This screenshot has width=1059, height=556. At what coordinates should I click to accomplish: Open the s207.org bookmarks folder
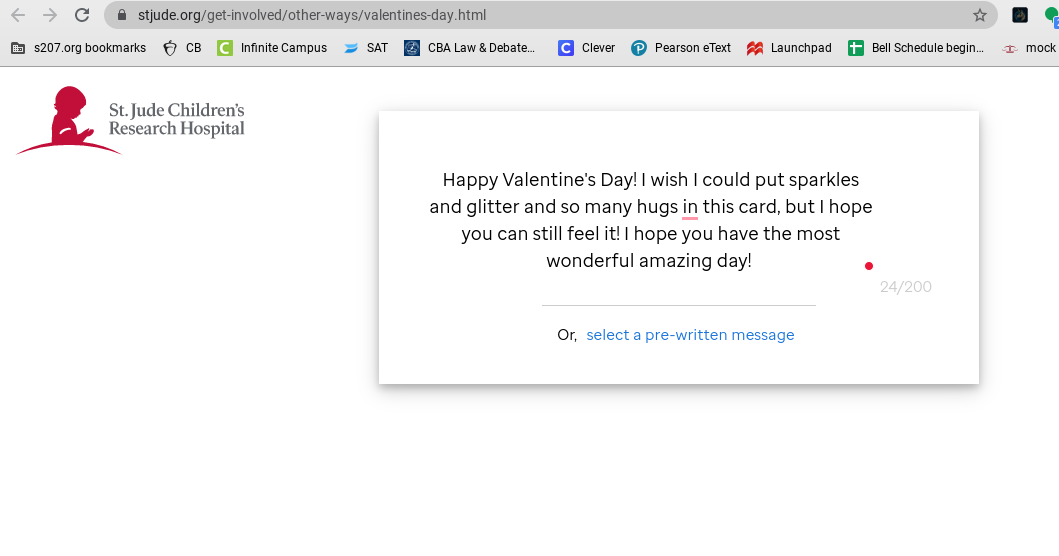click(x=78, y=48)
